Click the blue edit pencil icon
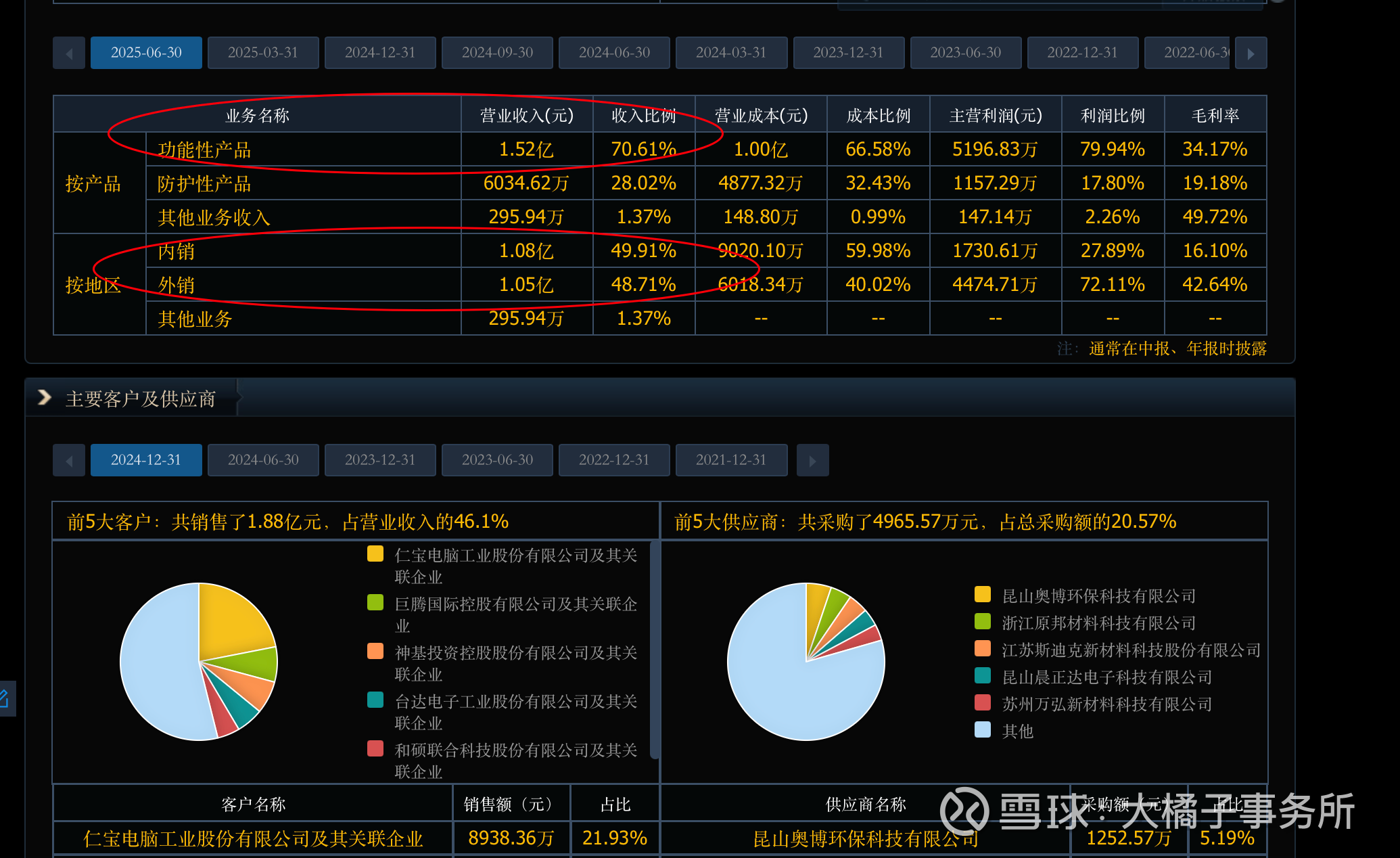Screen dimensions: 1400x858 [4, 698]
